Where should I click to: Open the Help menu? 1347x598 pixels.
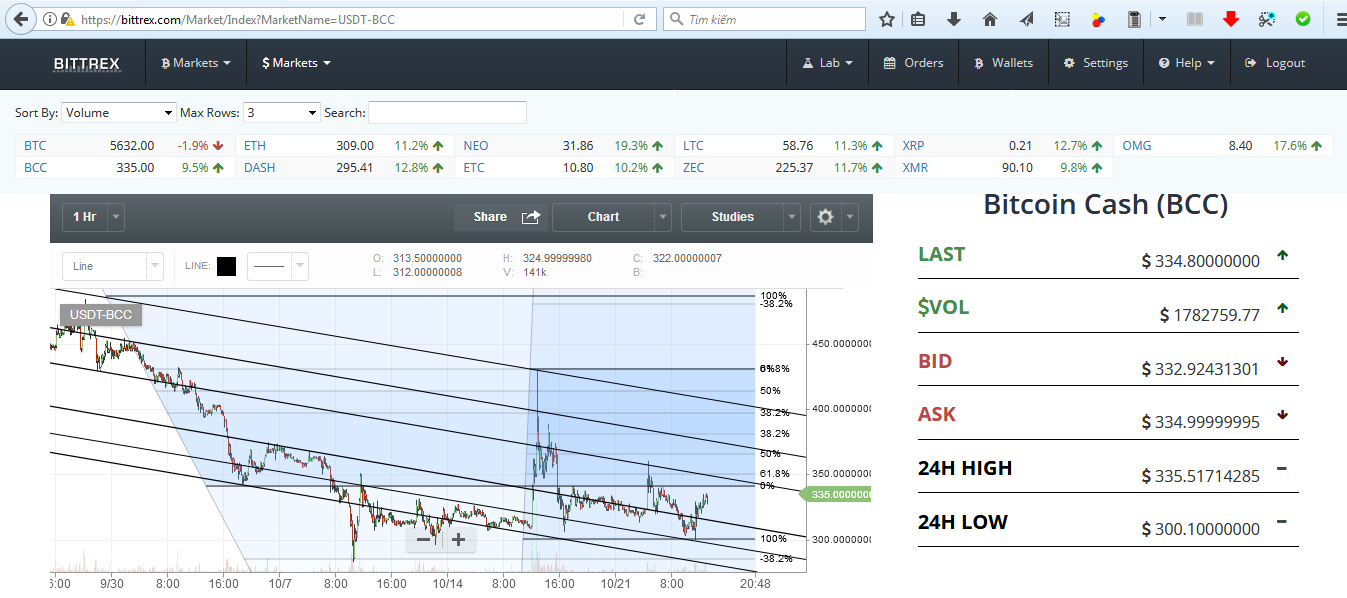[1187, 63]
